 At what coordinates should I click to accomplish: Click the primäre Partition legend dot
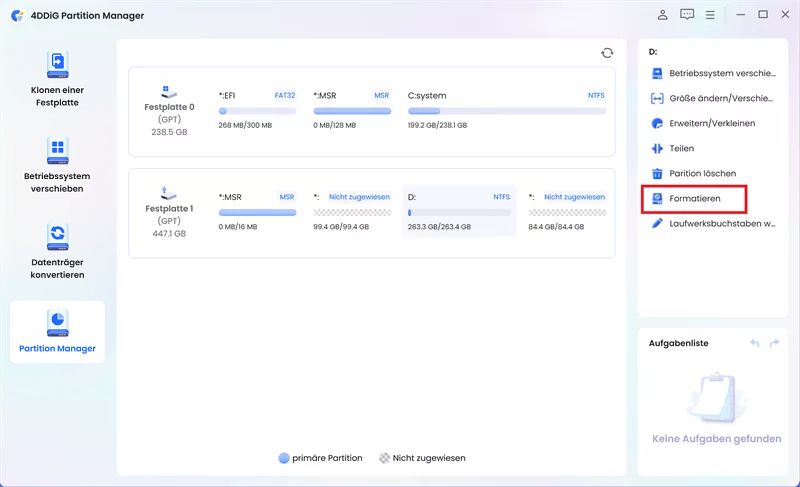[x=284, y=458]
